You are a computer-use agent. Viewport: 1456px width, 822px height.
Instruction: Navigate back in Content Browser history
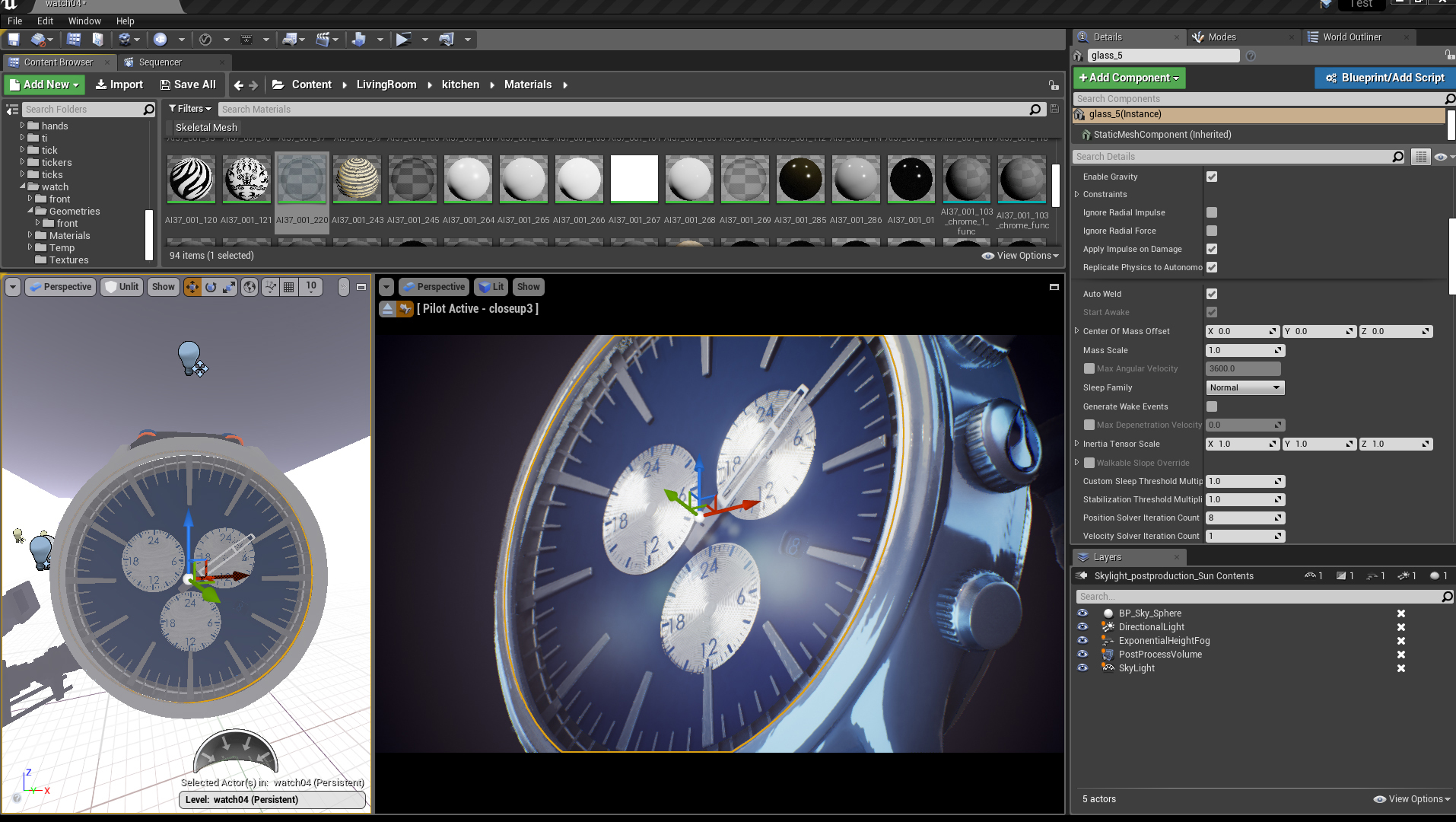[239, 85]
